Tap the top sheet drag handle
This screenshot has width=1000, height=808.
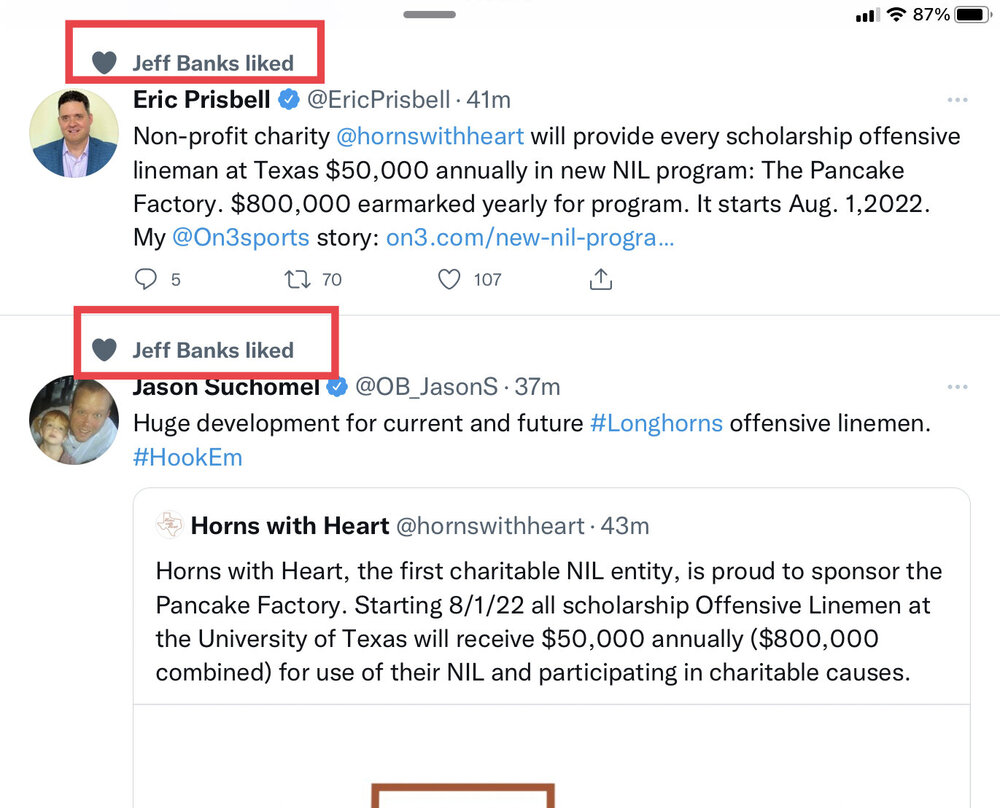click(429, 15)
